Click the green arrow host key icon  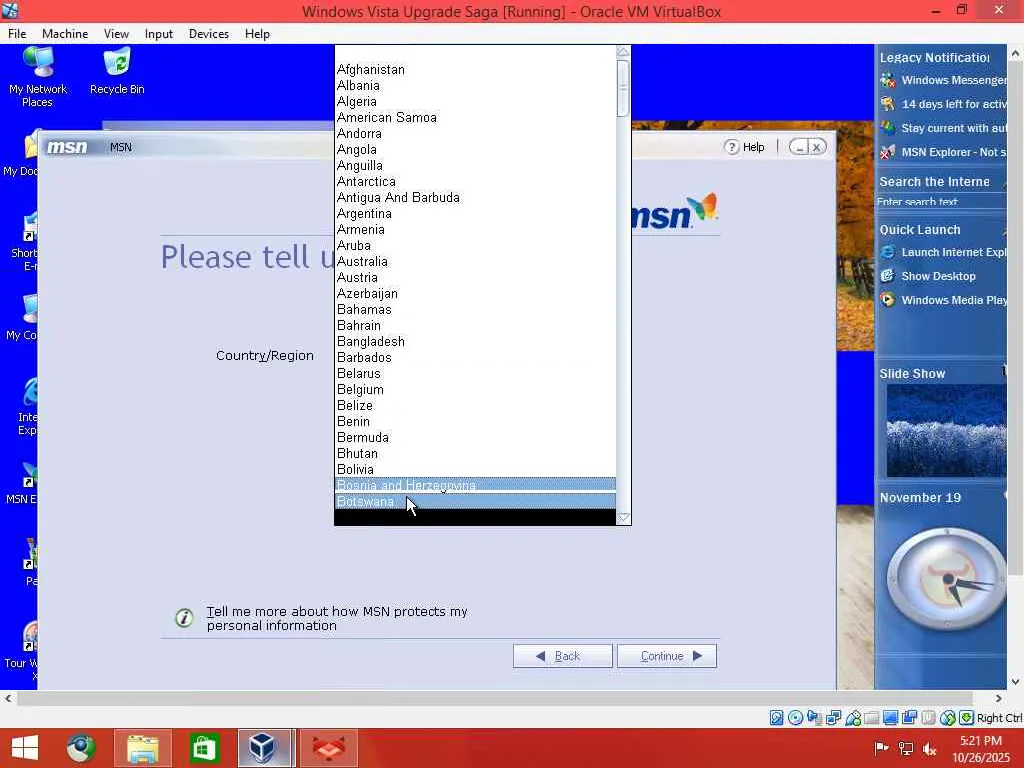(x=967, y=718)
